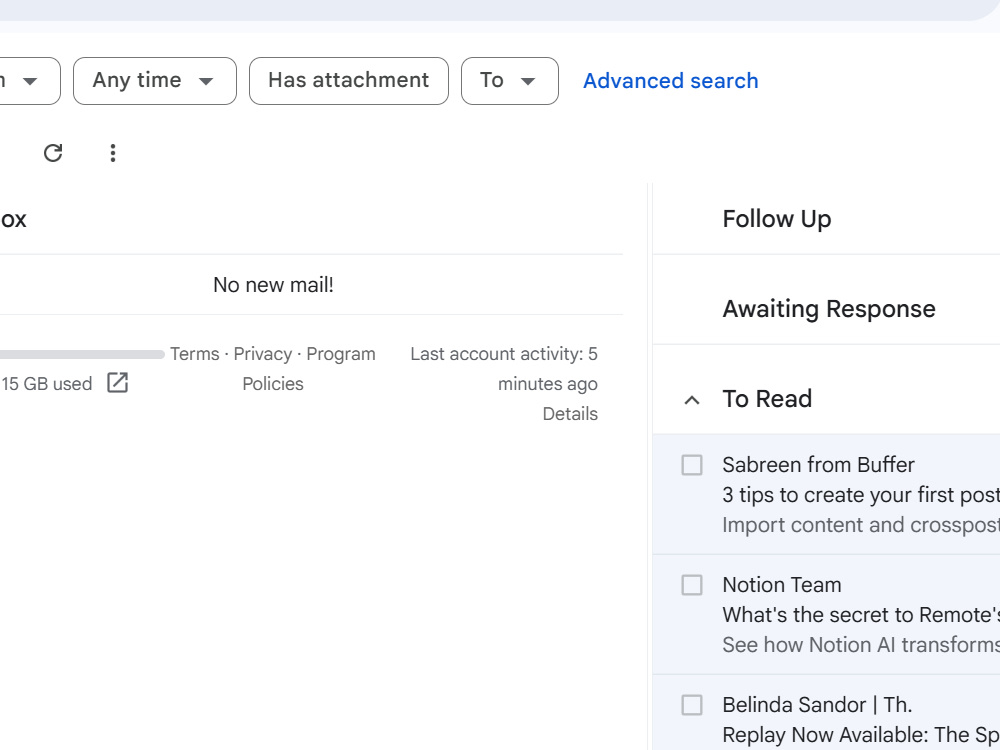Click the storage usage progress bar
Screen dimensions: 1000x750
[82, 354]
